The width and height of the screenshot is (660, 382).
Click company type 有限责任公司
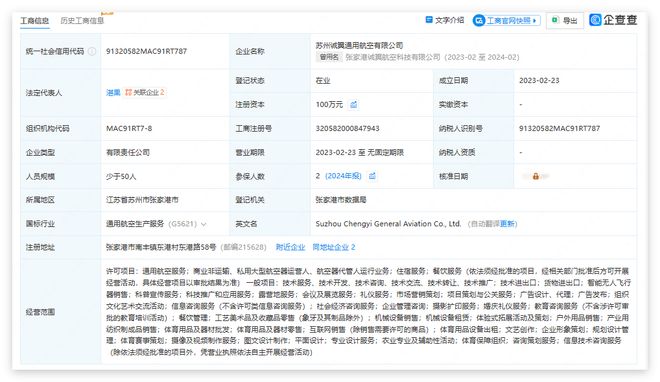128,152
